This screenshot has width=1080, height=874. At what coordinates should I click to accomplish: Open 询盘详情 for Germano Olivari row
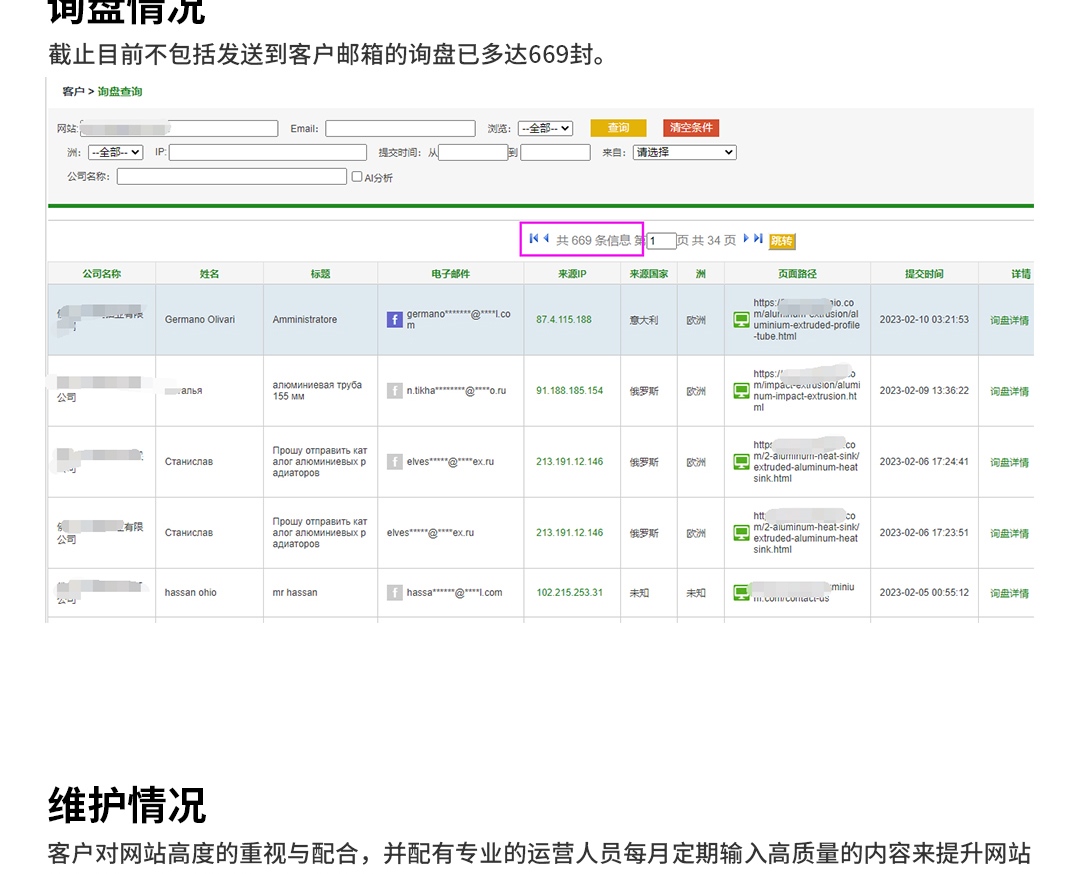click(x=1009, y=320)
